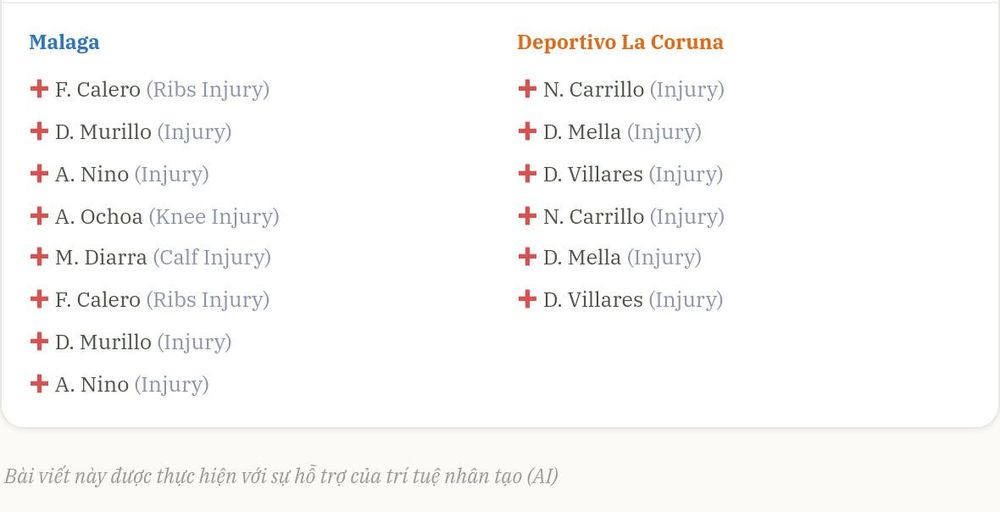Select the injury icon of the first F. Calero entry

[x=39, y=89]
